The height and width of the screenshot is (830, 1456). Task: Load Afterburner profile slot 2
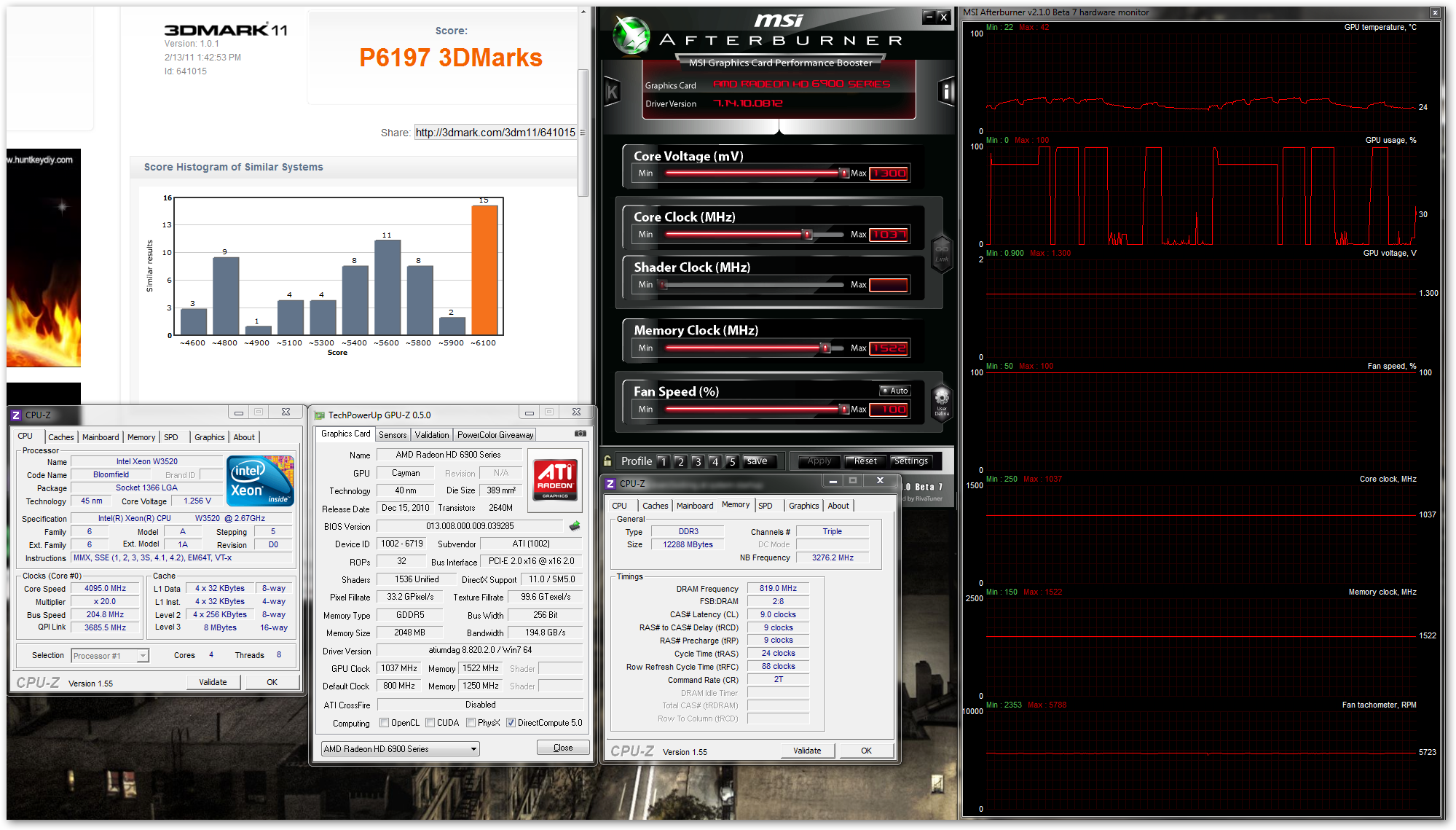click(680, 461)
